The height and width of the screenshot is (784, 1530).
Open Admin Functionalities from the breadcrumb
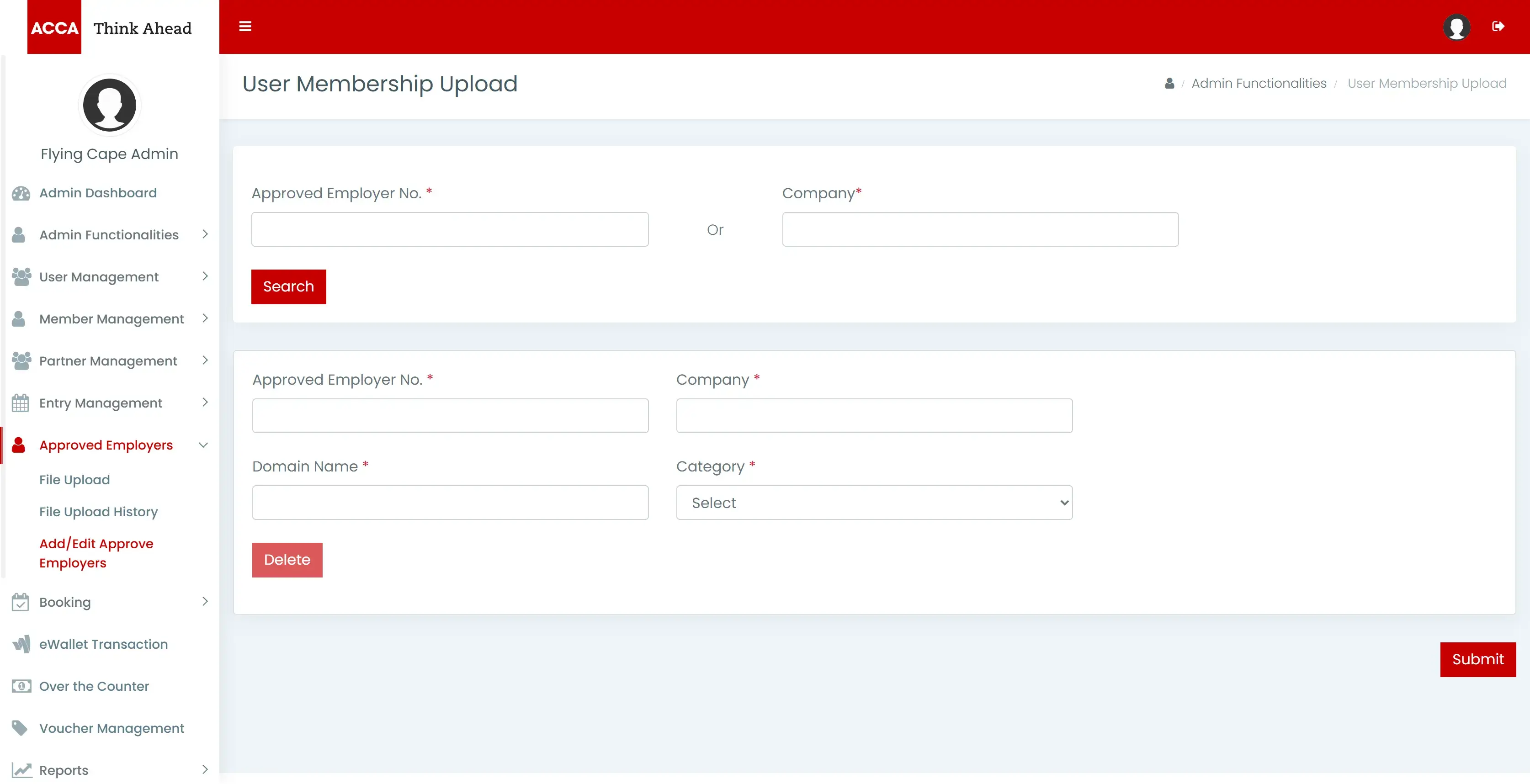(1259, 83)
